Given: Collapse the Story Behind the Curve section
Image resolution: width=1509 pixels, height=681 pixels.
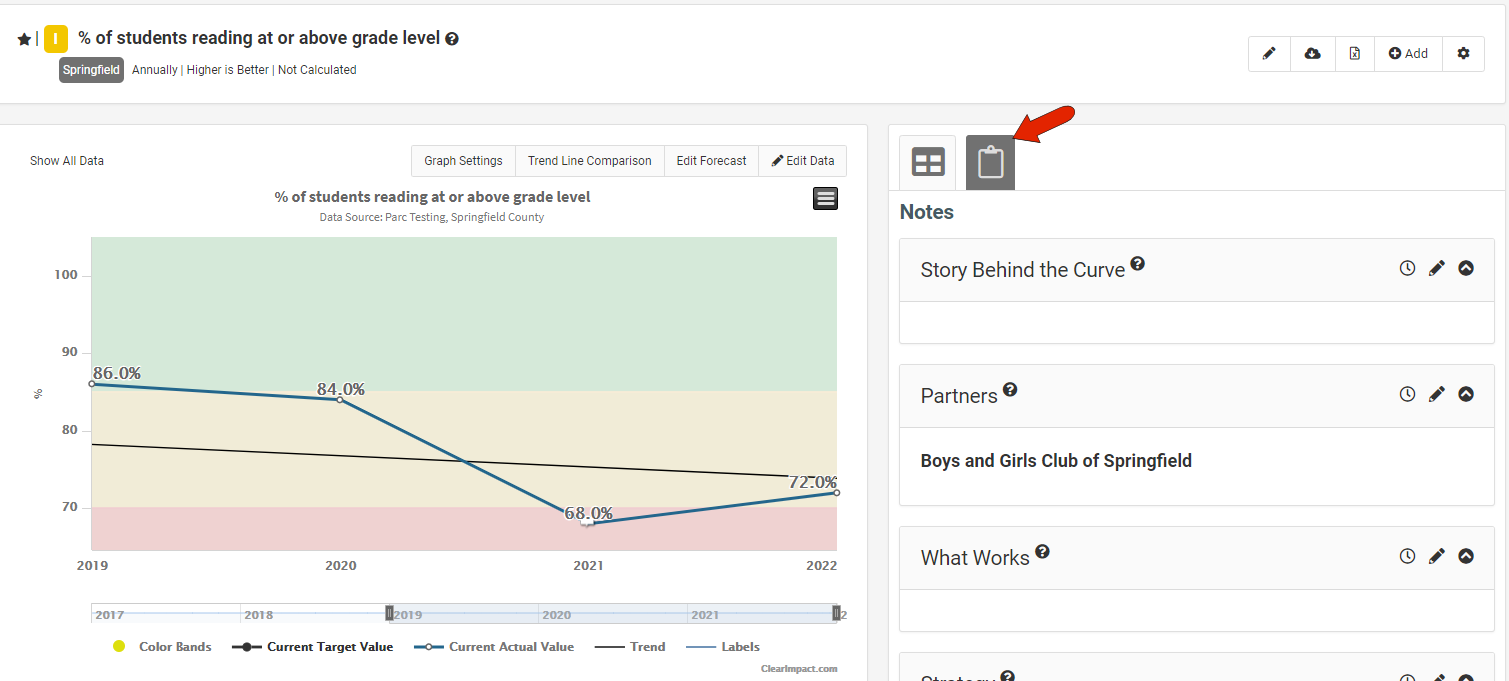Looking at the screenshot, I should click(x=1466, y=268).
